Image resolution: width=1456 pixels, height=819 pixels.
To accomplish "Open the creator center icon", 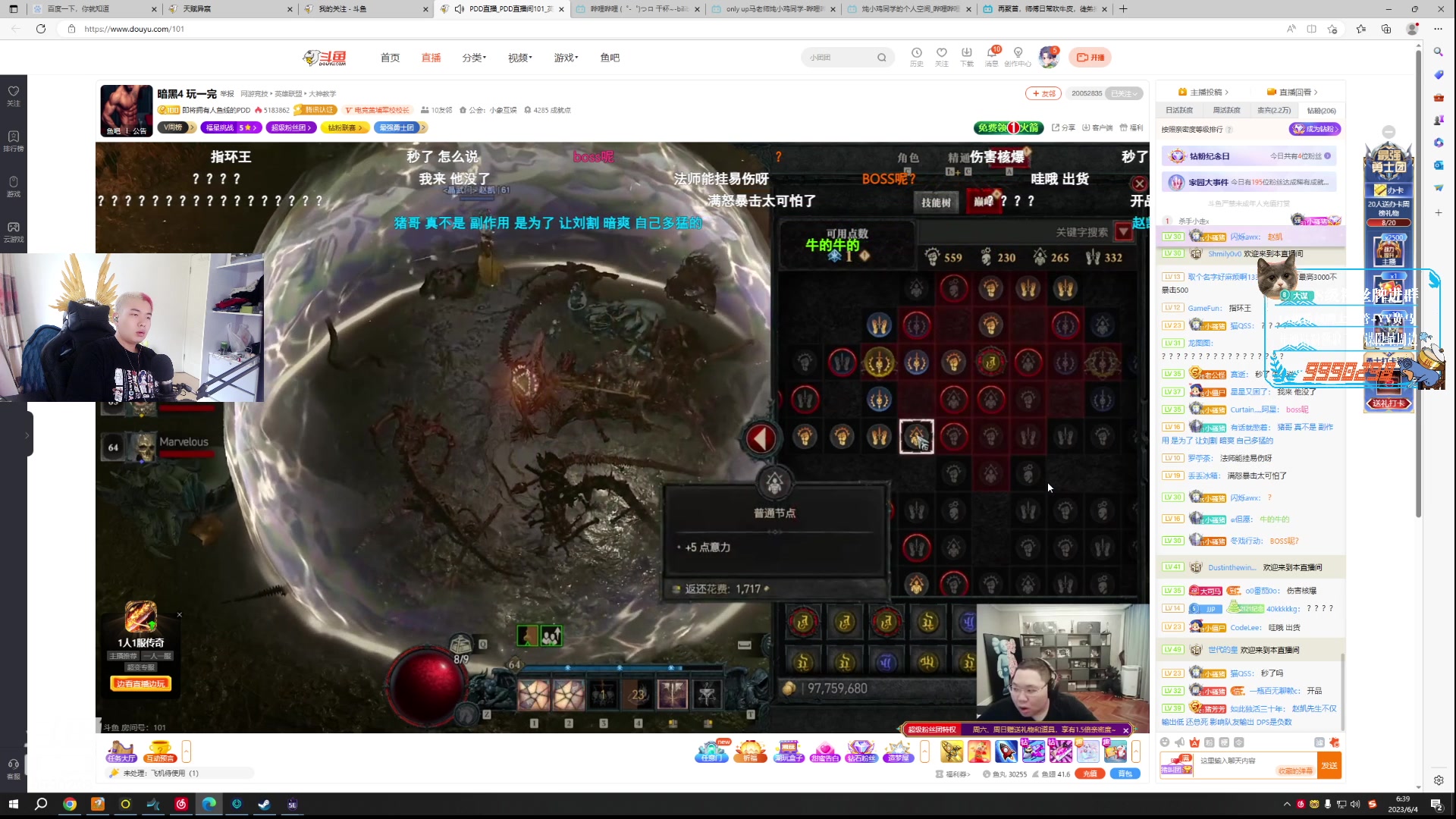I will point(1018,53).
